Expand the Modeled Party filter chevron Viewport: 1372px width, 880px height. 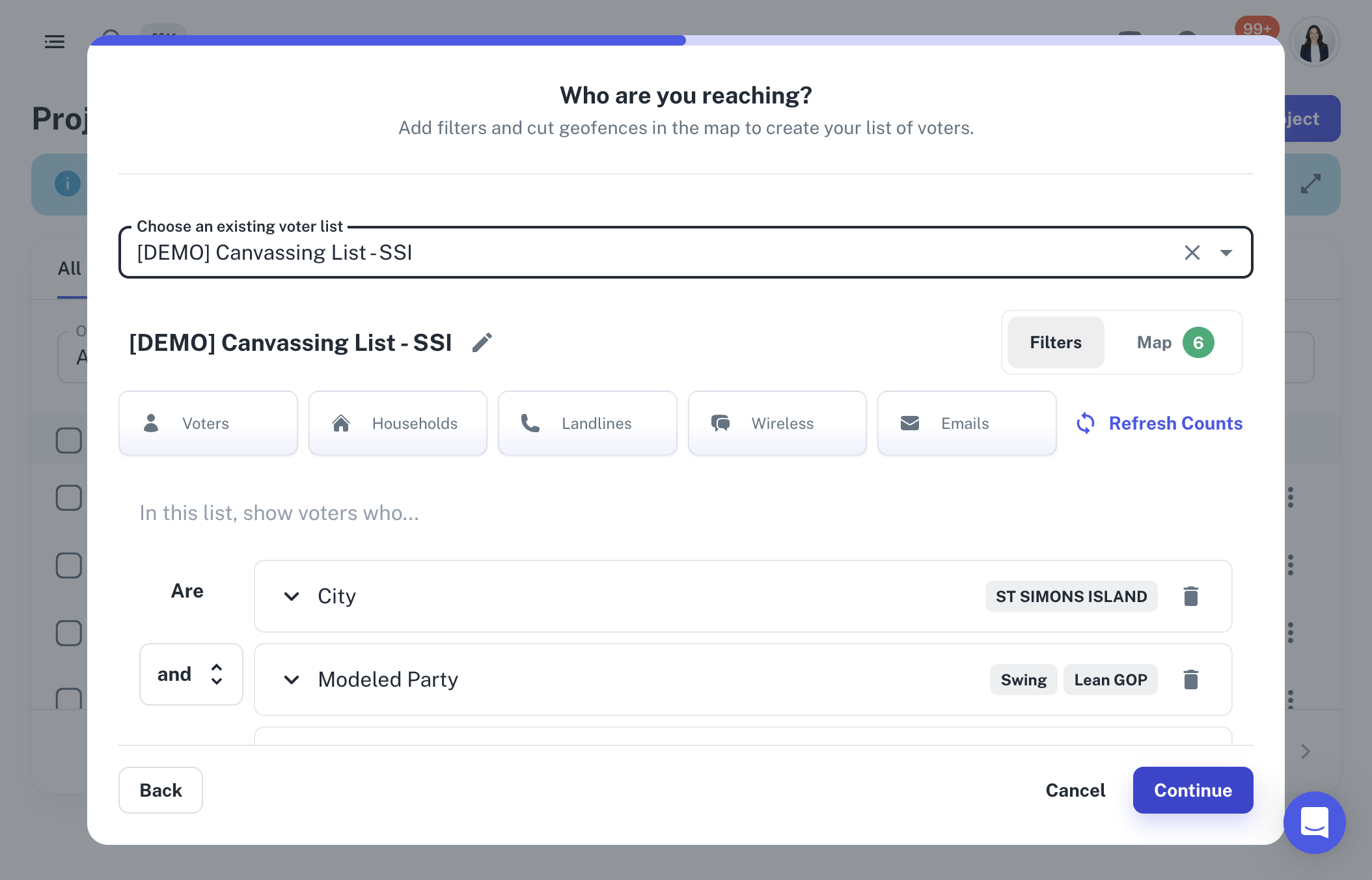coord(292,680)
